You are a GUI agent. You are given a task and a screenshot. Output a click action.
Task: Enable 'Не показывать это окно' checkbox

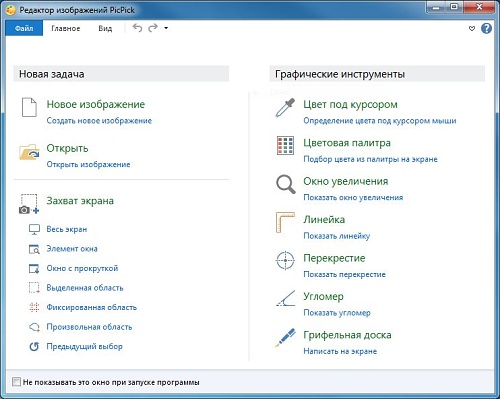pos(16,382)
